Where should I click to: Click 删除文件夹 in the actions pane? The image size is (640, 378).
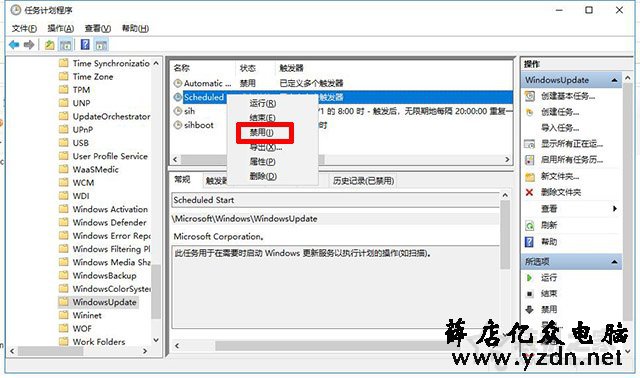click(x=561, y=192)
